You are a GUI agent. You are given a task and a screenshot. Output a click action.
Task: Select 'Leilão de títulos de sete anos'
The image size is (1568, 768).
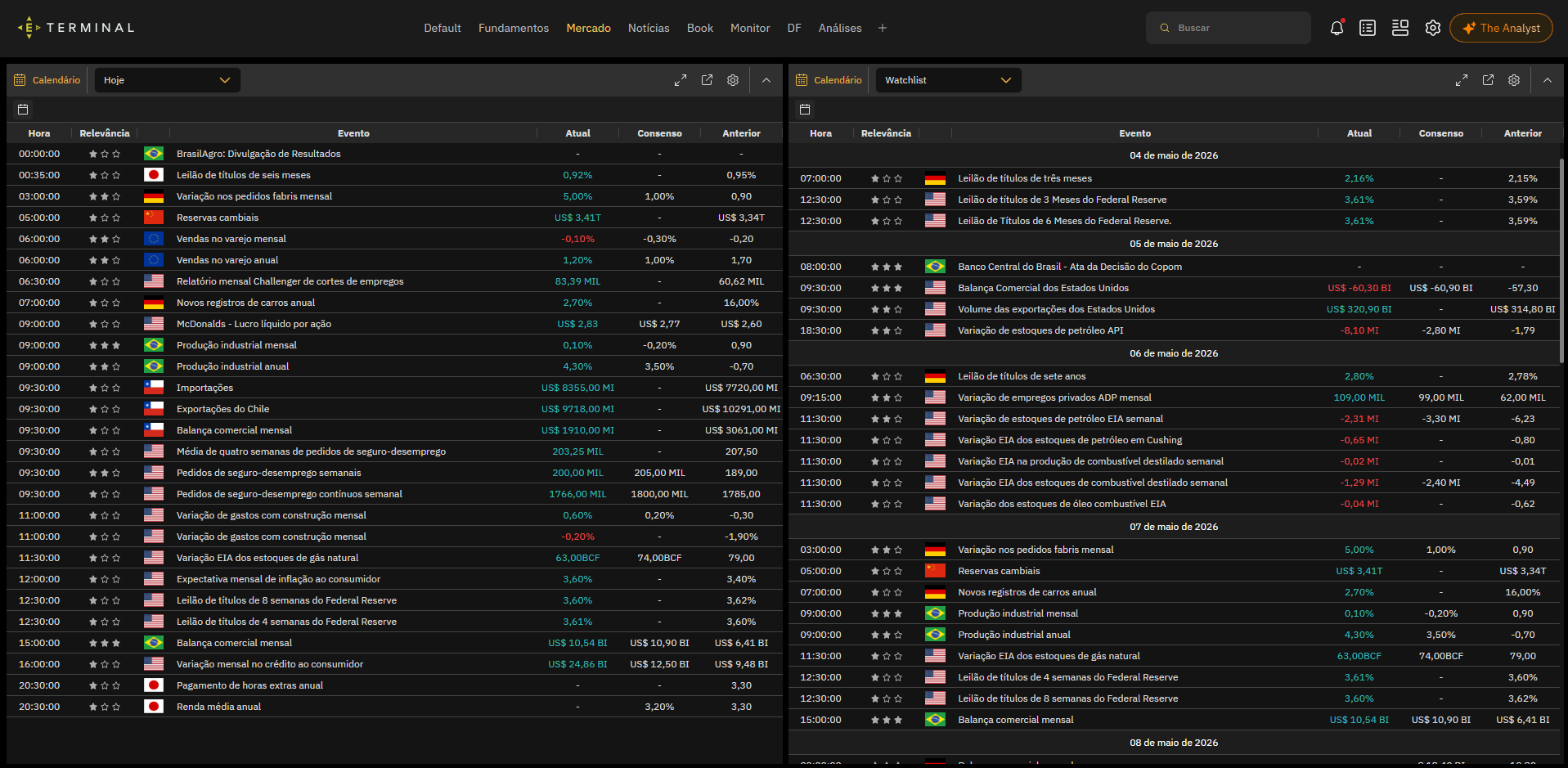tap(1022, 376)
